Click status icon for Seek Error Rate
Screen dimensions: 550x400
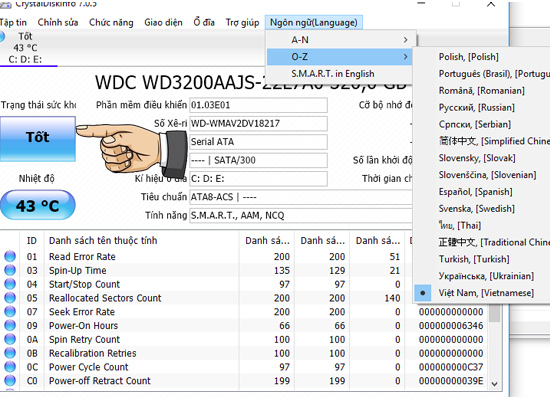pyautogui.click(x=10, y=312)
